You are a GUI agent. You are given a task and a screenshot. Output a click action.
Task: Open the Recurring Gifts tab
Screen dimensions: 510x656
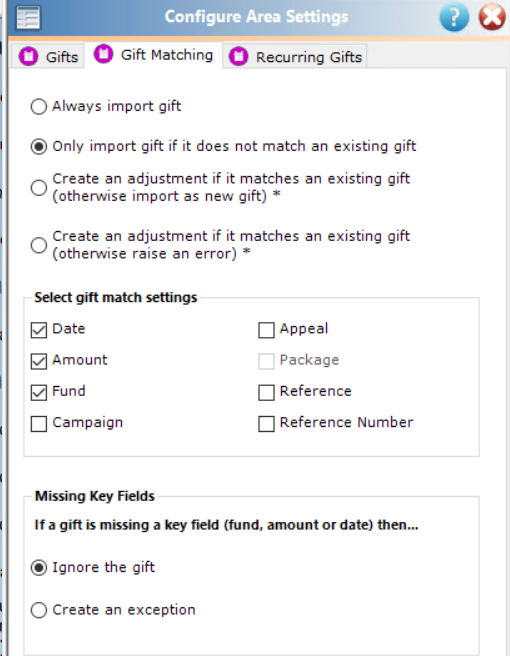click(x=295, y=56)
